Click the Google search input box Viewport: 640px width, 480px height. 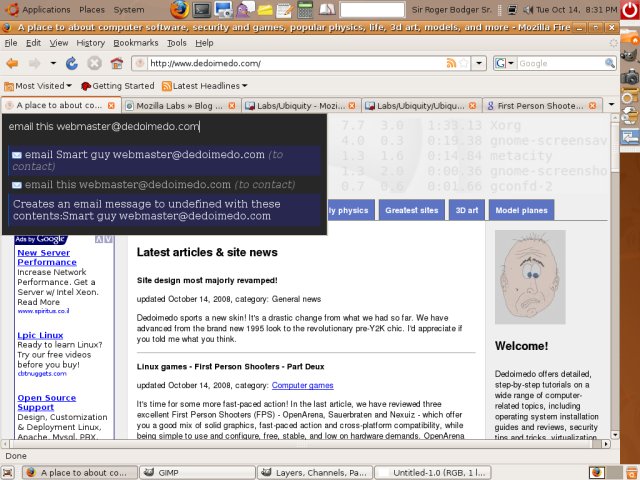point(561,63)
